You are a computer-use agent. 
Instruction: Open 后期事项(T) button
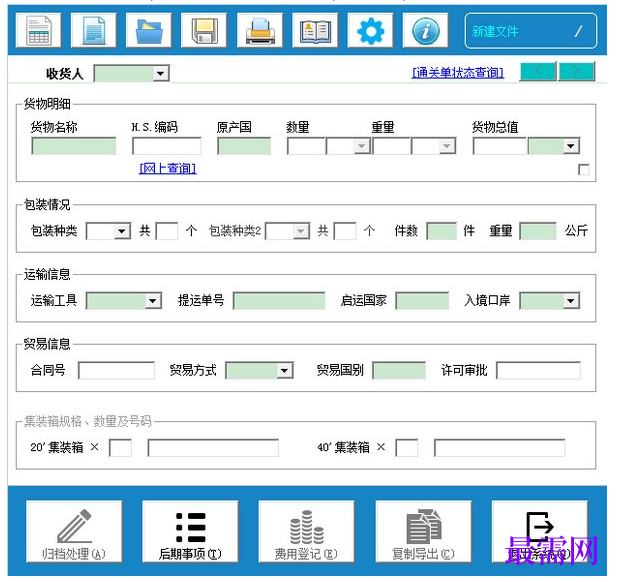[x=190, y=532]
